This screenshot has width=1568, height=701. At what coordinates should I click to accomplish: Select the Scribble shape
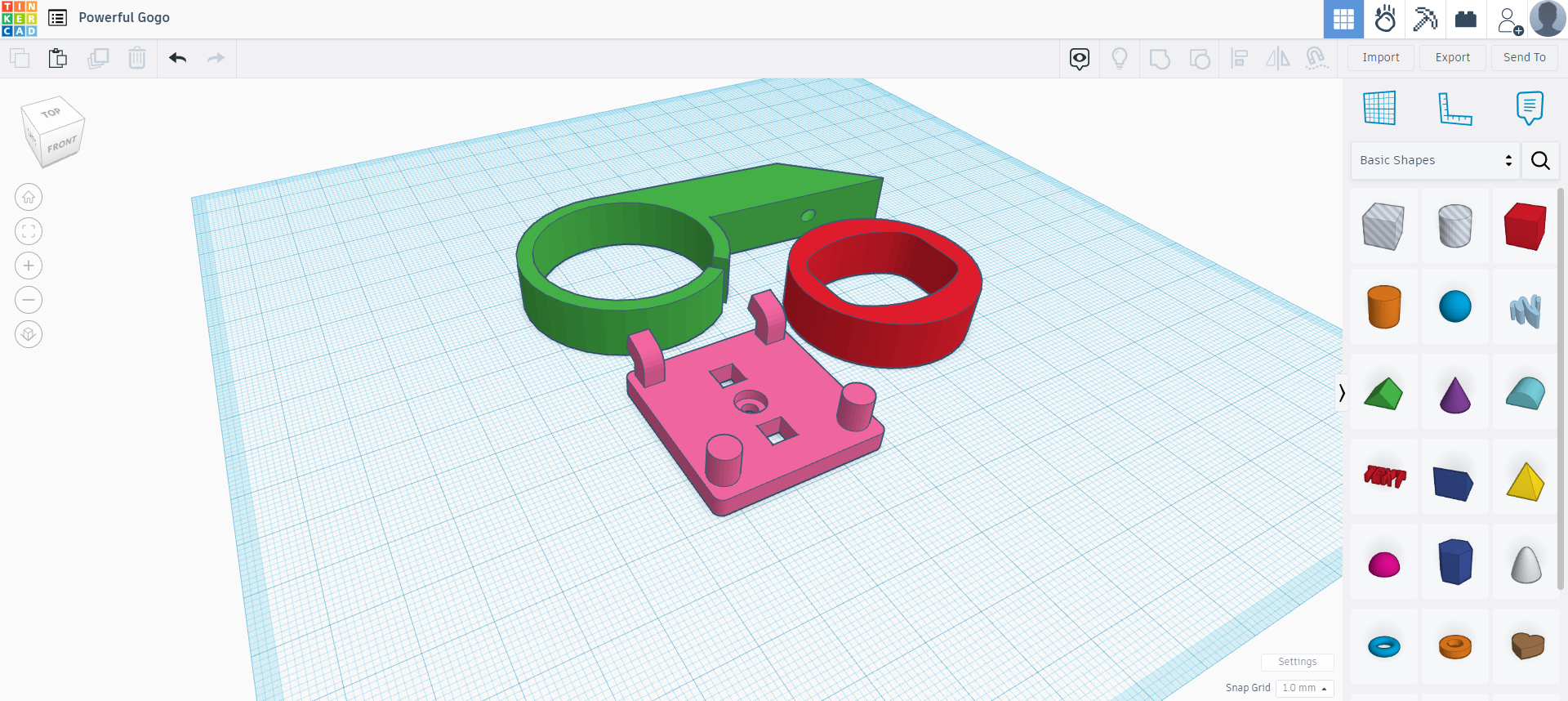point(1525,310)
